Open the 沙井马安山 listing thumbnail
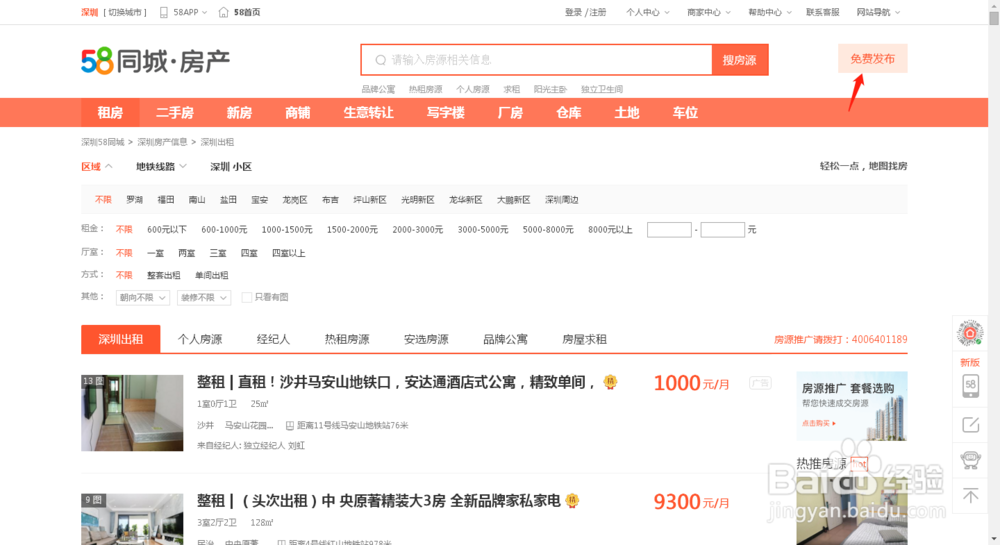This screenshot has width=1000, height=545. pyautogui.click(x=132, y=413)
